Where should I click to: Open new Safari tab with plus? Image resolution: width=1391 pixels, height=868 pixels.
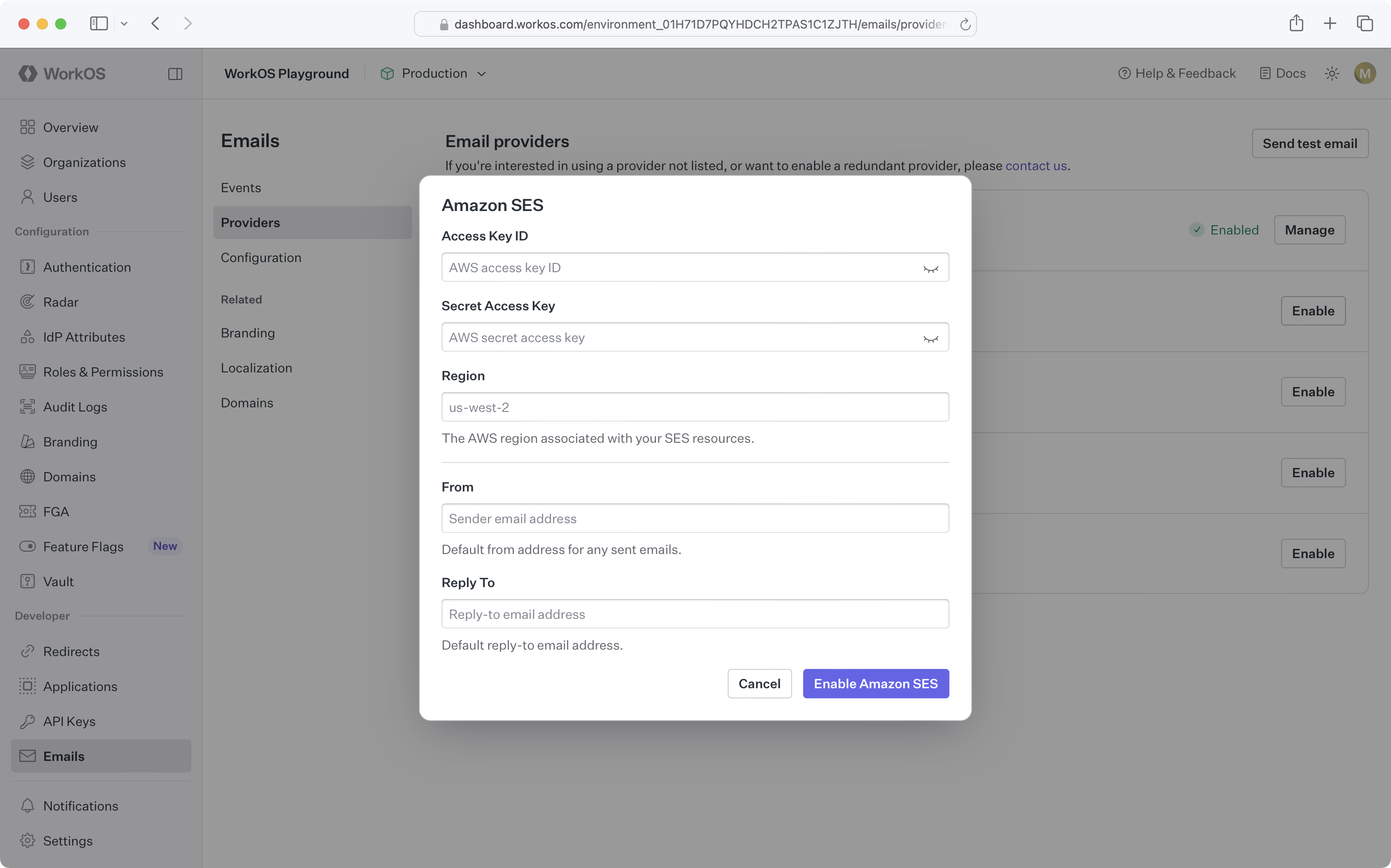tap(1329, 23)
